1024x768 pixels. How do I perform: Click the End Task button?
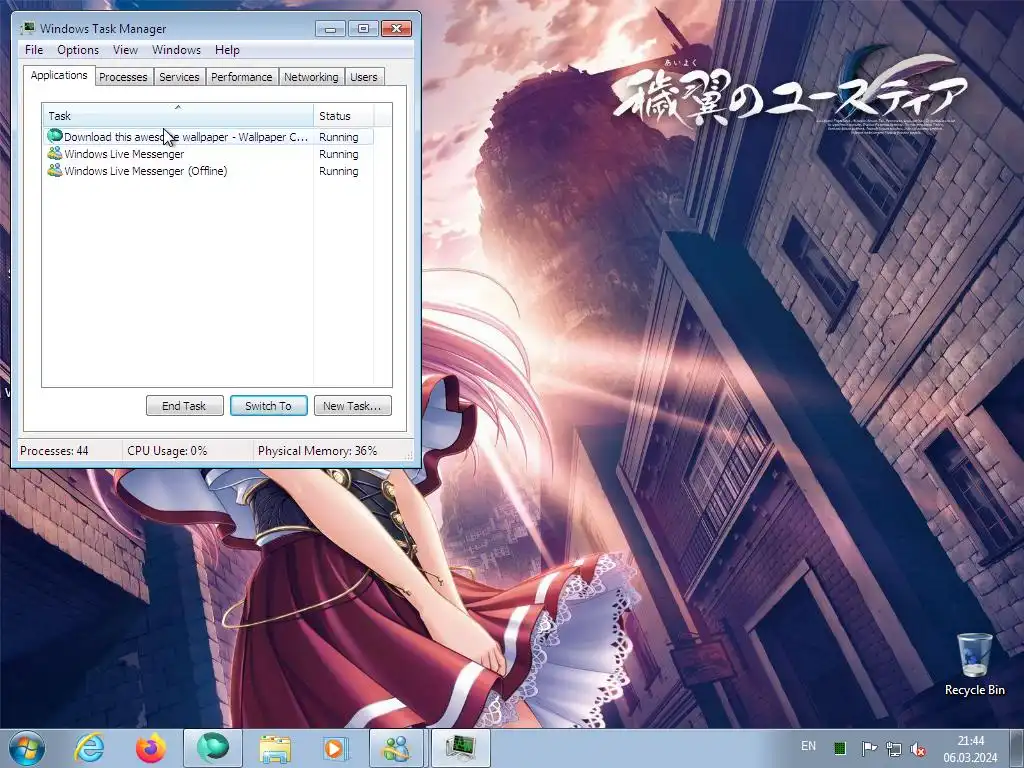tap(184, 406)
